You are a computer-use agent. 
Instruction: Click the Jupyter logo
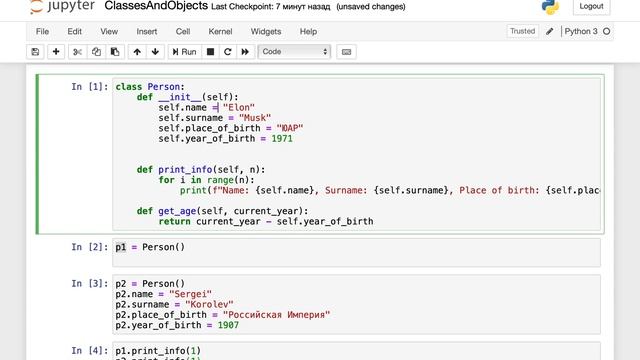click(x=62, y=6)
